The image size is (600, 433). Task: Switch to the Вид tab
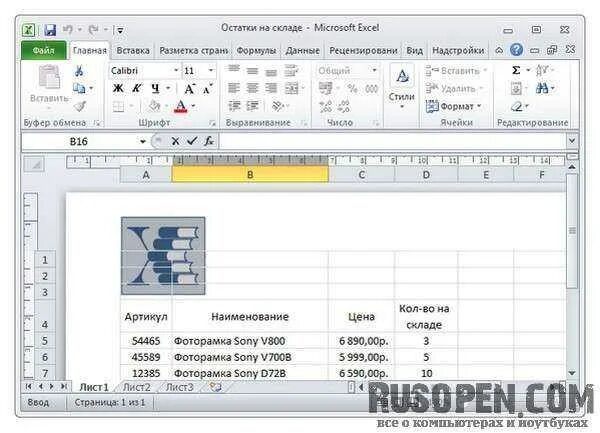tap(414, 50)
